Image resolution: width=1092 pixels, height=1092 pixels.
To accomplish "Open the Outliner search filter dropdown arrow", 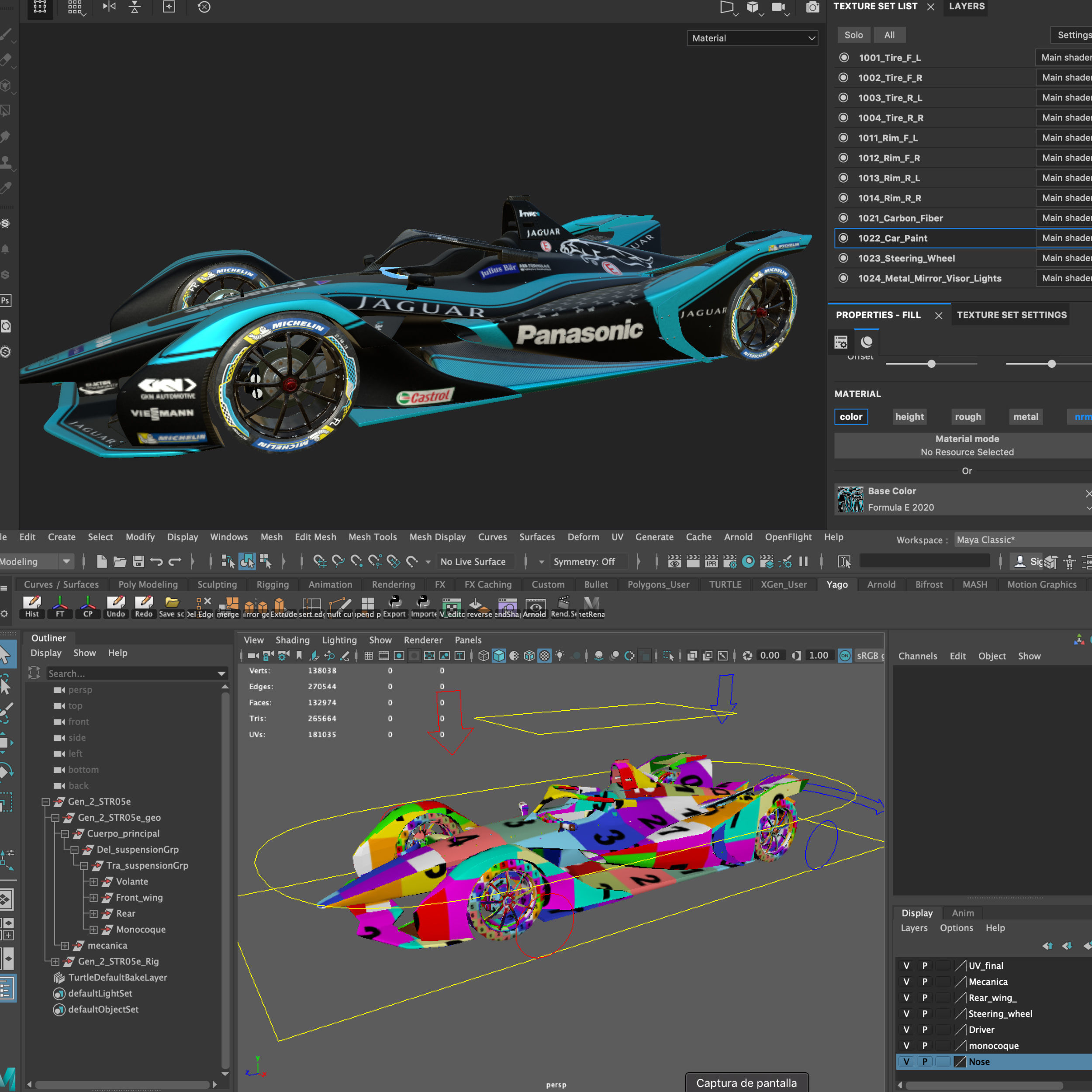I will pyautogui.click(x=221, y=673).
